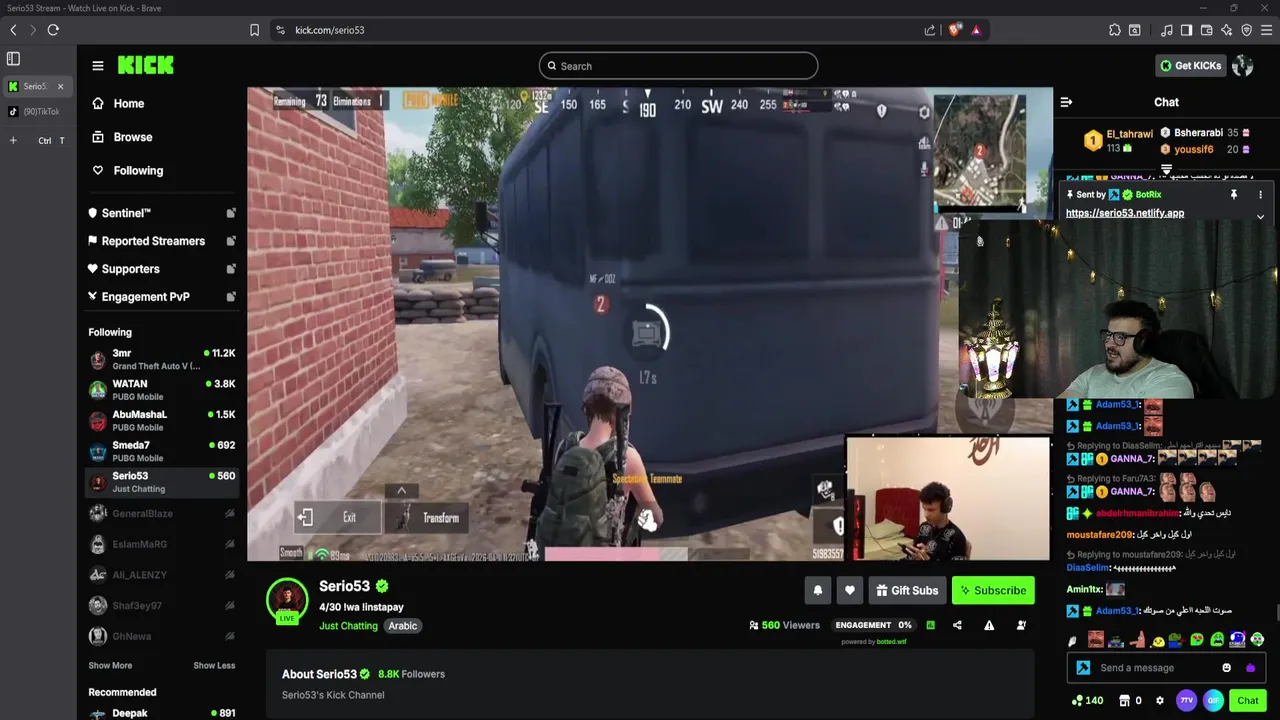Toggle following with the heart button

[850, 591]
